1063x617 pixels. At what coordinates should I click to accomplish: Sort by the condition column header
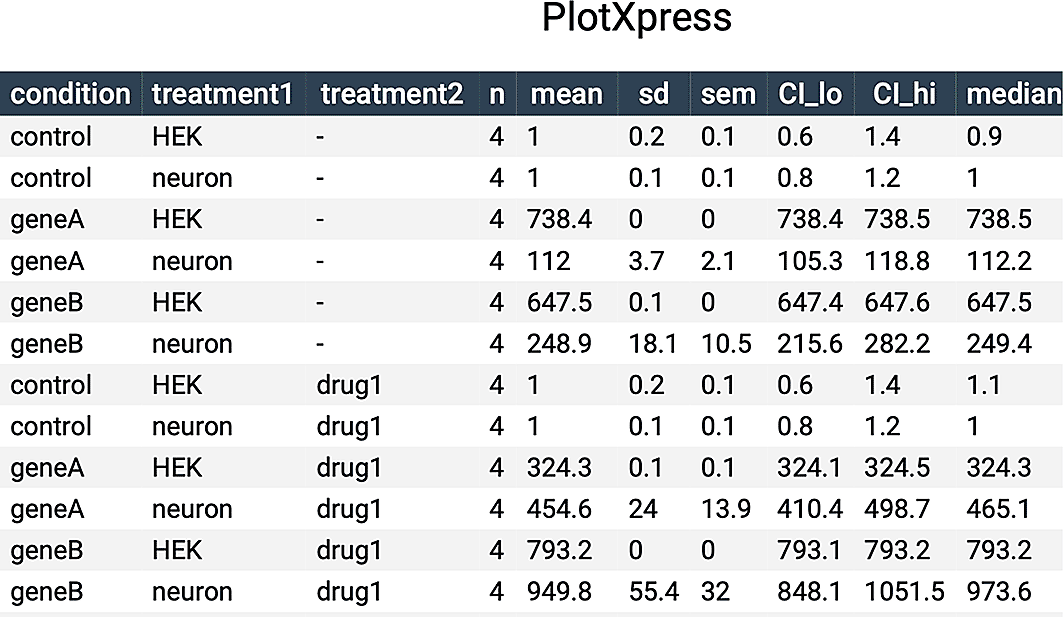tap(71, 94)
